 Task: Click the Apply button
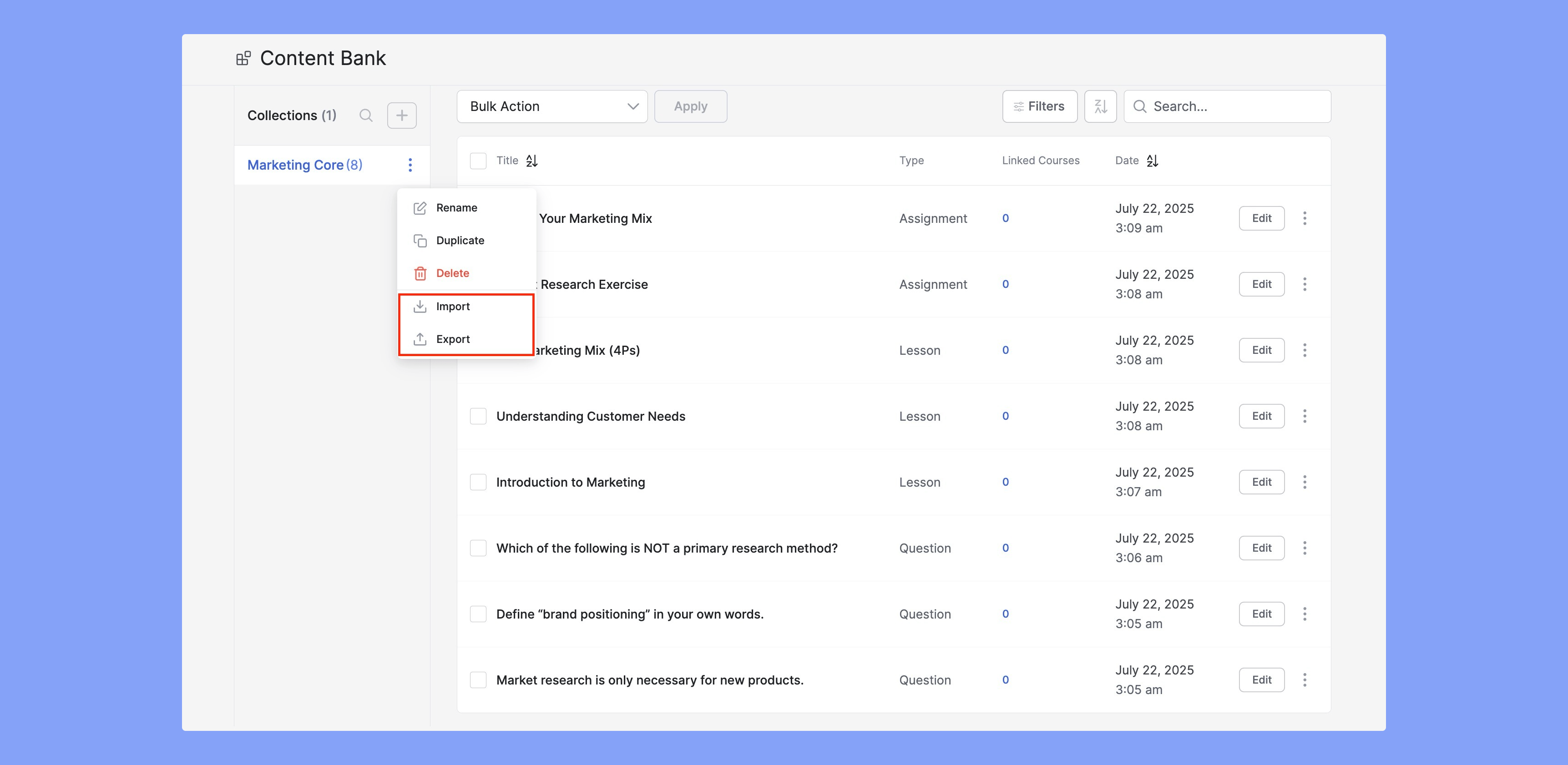pos(691,106)
